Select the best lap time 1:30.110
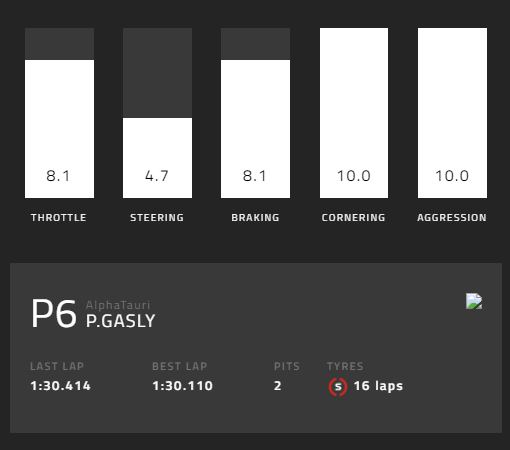The width and height of the screenshot is (510, 450). (182, 386)
